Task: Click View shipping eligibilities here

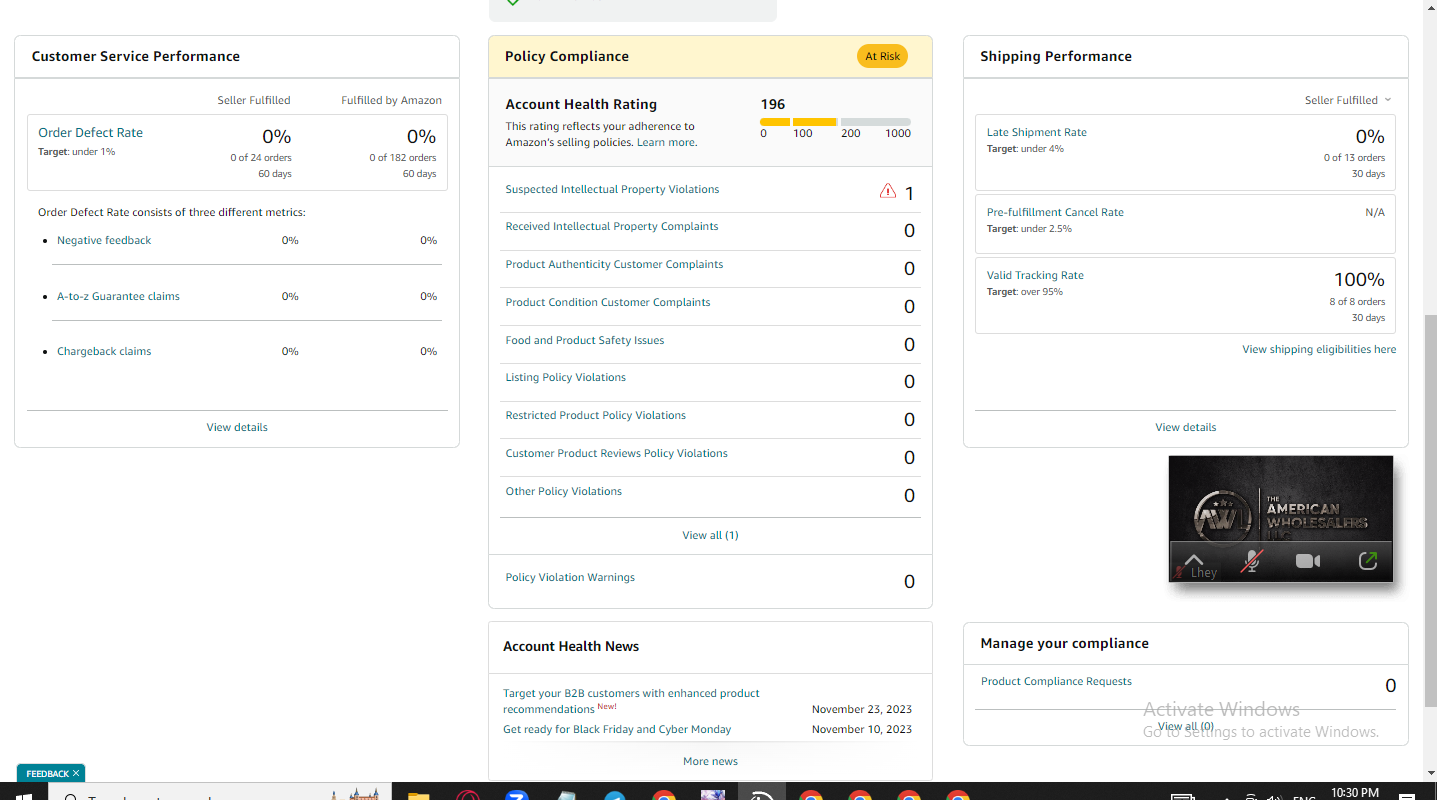Action: 1319,349
